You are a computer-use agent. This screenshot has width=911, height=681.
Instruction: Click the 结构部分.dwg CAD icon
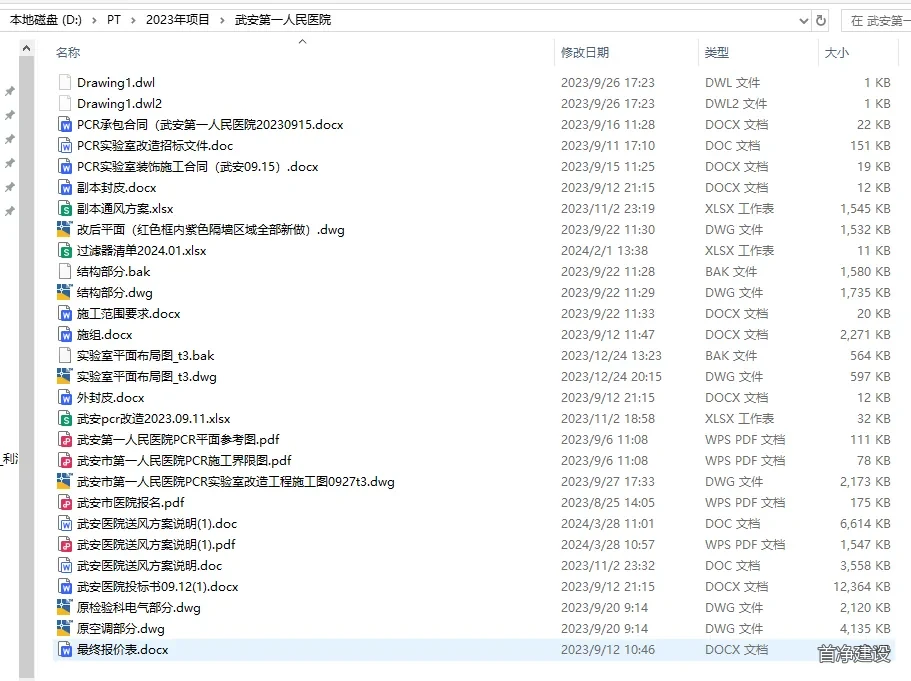pos(64,292)
